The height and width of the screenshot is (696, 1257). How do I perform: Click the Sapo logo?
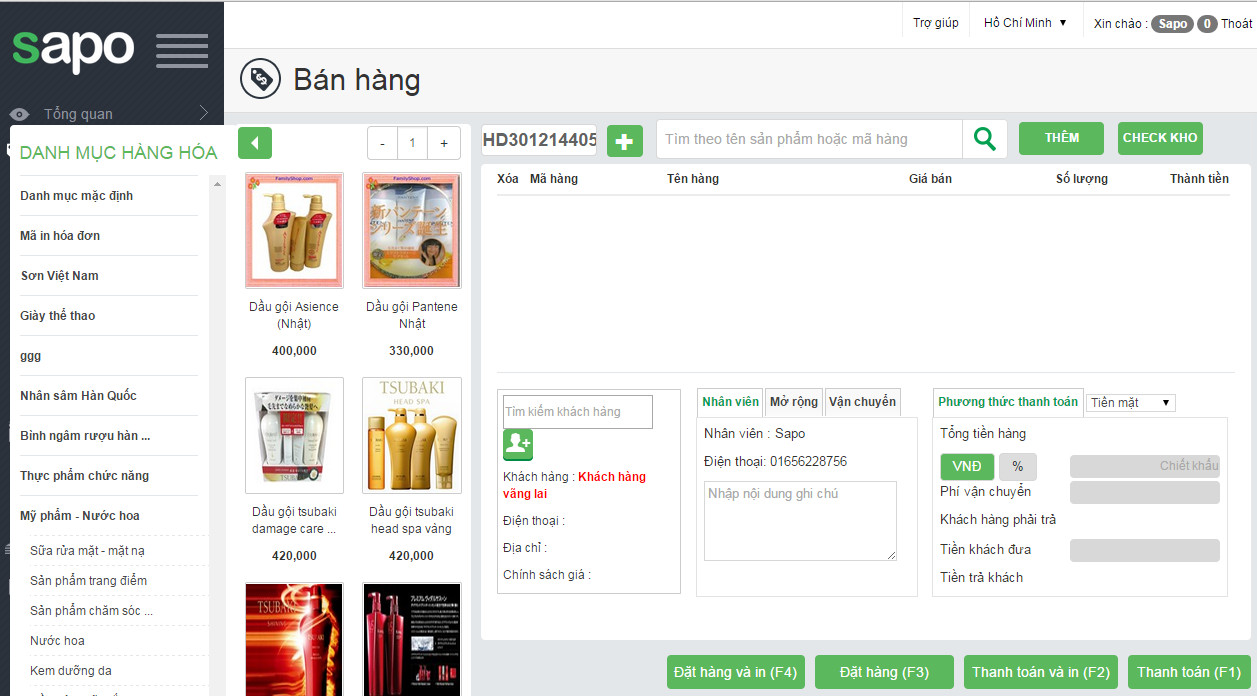click(x=73, y=50)
